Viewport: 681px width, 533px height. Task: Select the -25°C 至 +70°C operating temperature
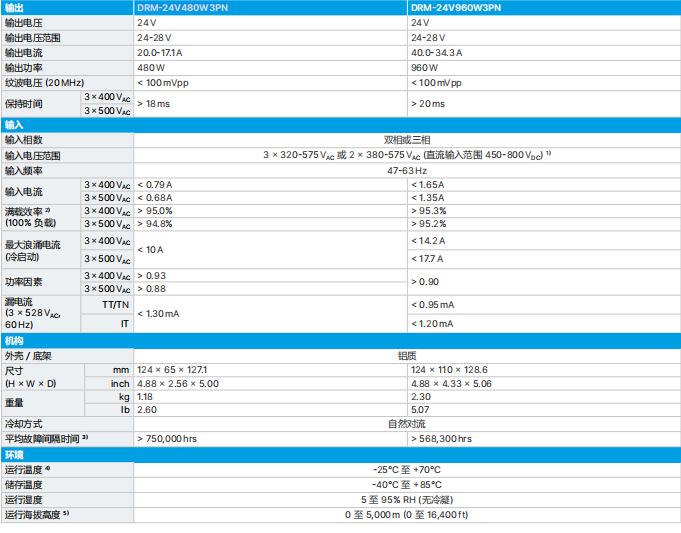click(x=407, y=469)
